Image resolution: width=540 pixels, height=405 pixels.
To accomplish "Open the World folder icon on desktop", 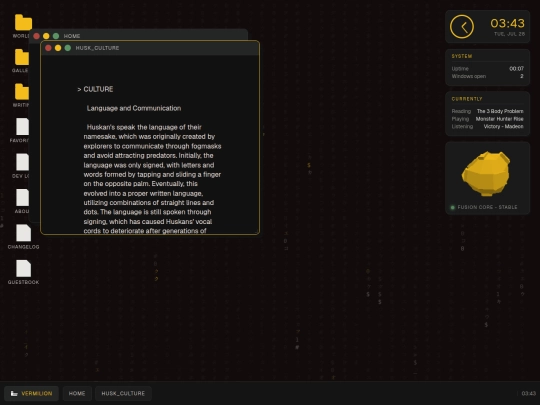I will click(23, 23).
